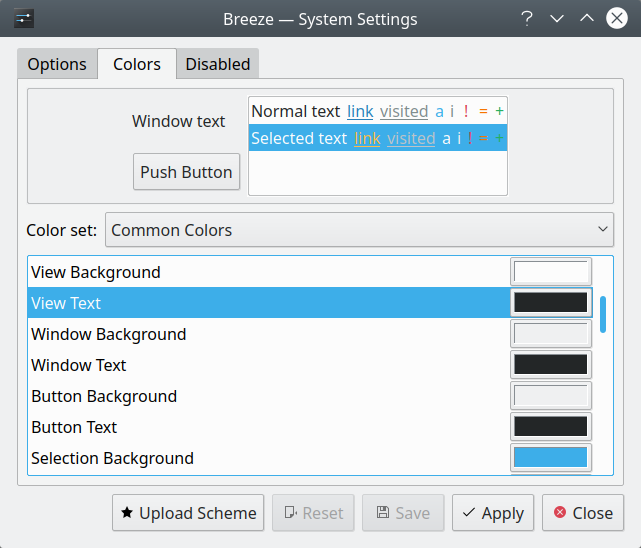Select the Window Text list row
The image size is (641, 548).
[79, 365]
